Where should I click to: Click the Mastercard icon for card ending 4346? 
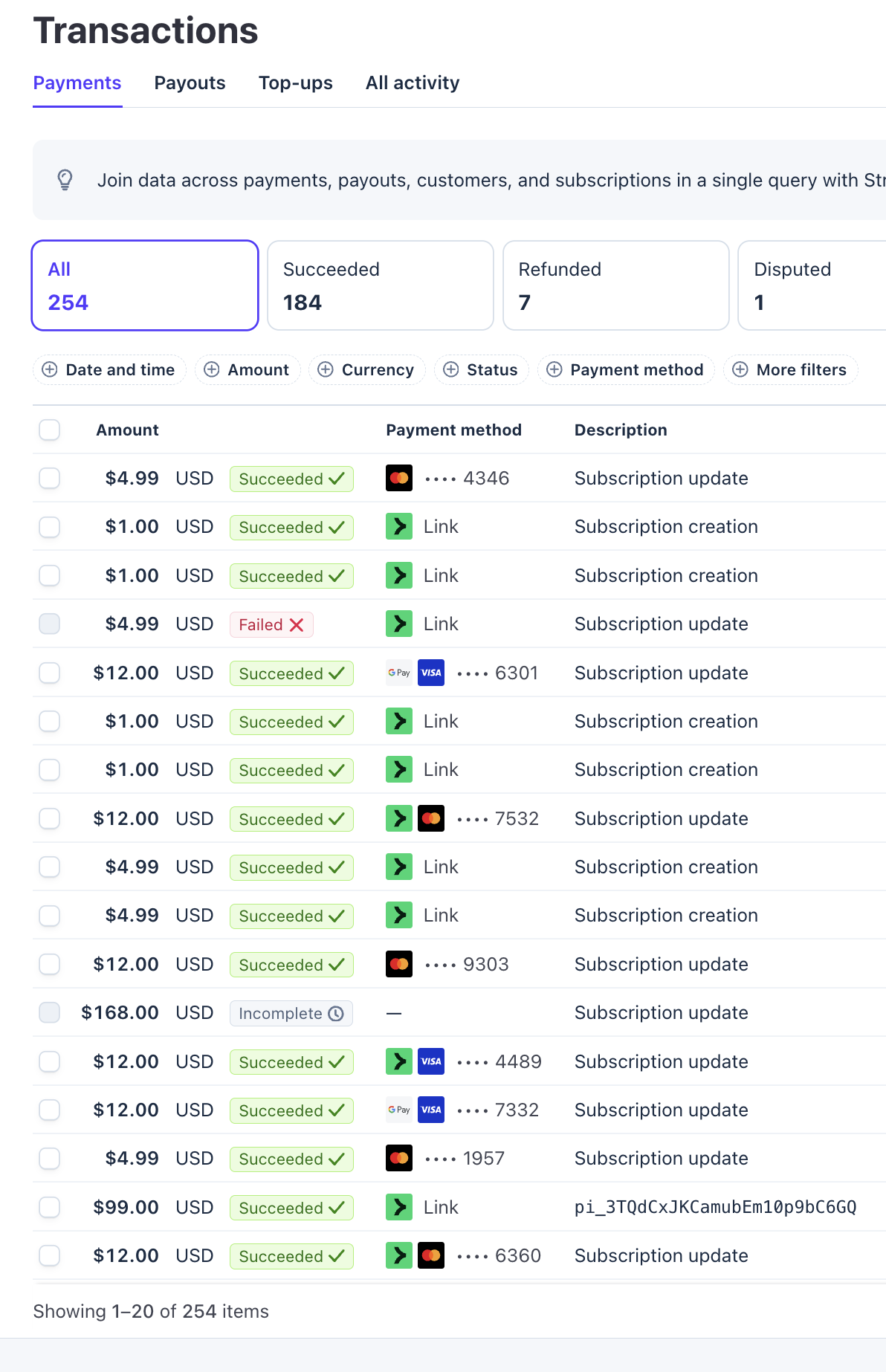pyautogui.click(x=399, y=478)
